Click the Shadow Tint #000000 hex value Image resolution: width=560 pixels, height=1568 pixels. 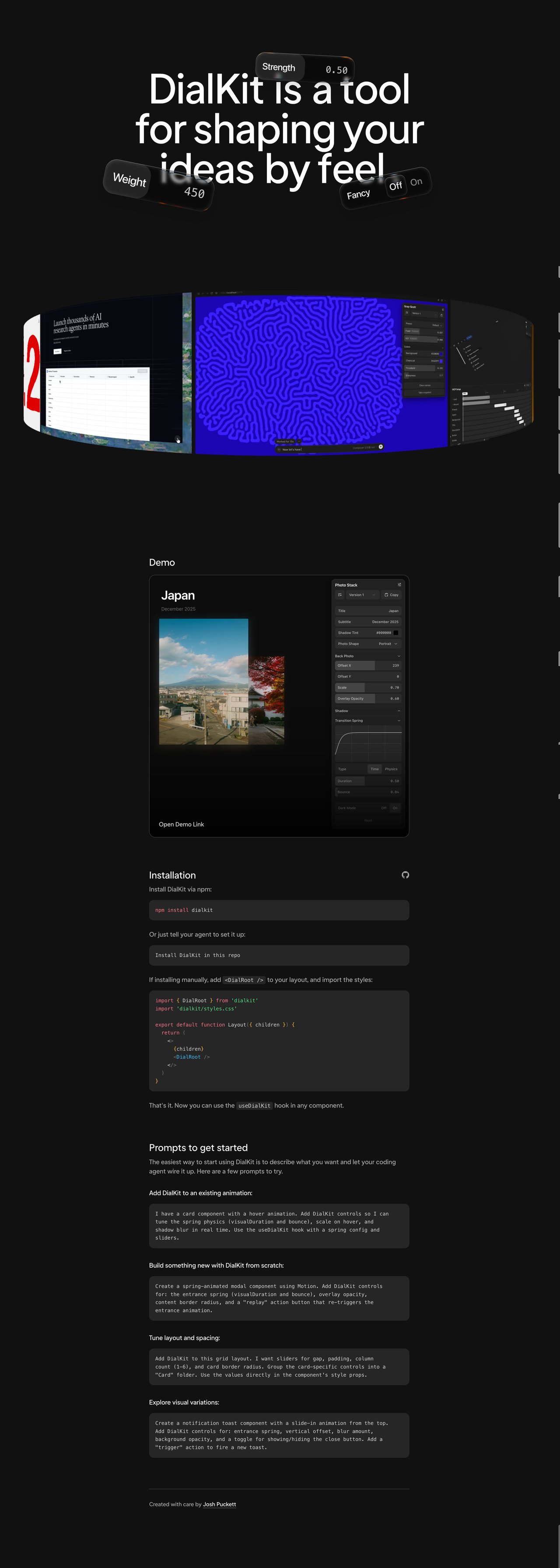[x=384, y=632]
